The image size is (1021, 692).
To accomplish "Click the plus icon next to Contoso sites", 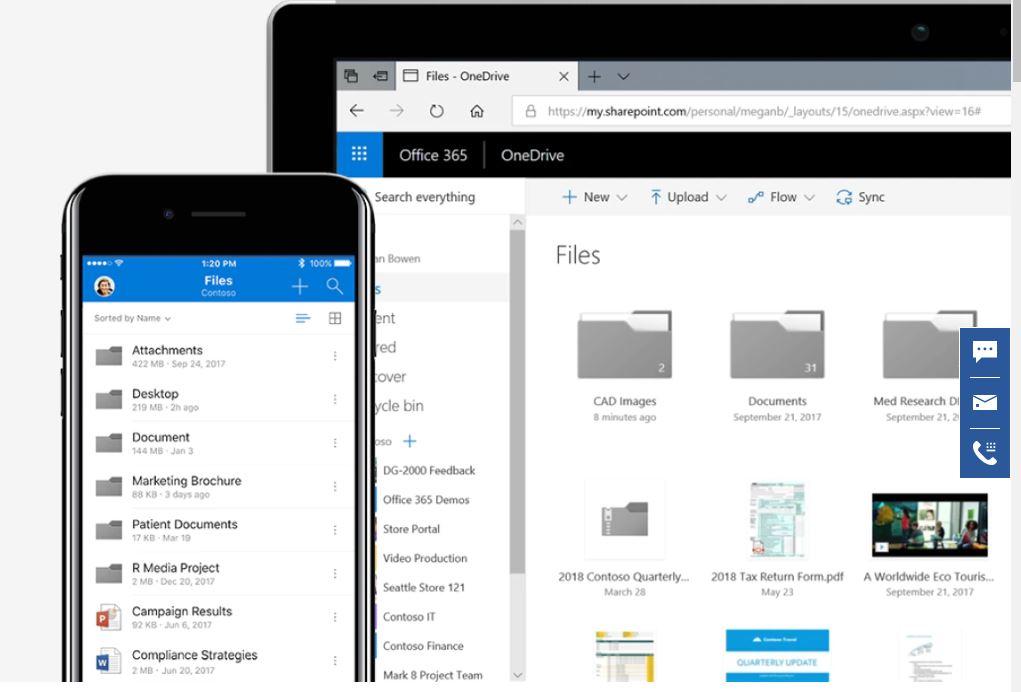I will tap(410, 441).
